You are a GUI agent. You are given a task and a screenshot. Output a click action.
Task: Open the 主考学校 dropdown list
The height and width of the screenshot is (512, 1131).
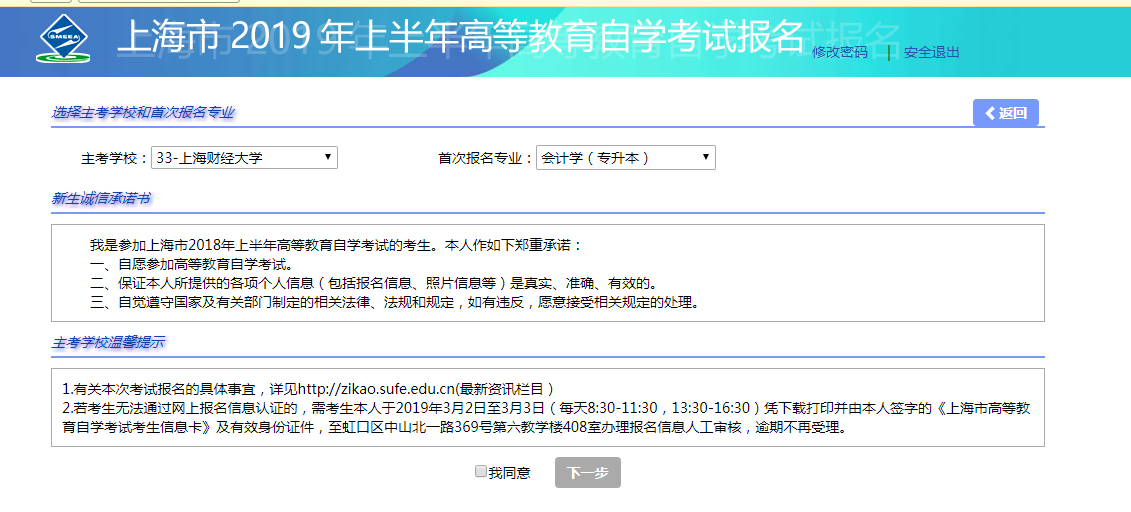coord(243,158)
